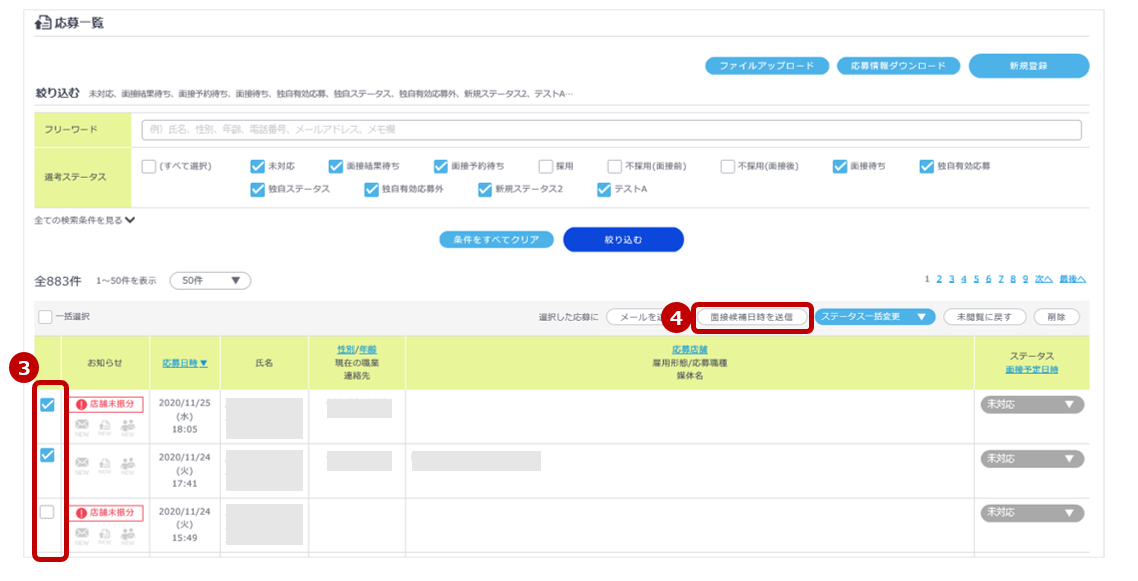This screenshot has height=581, width=1138.
Task: Click the mail icon in the first applicant row
Action: click(82, 425)
